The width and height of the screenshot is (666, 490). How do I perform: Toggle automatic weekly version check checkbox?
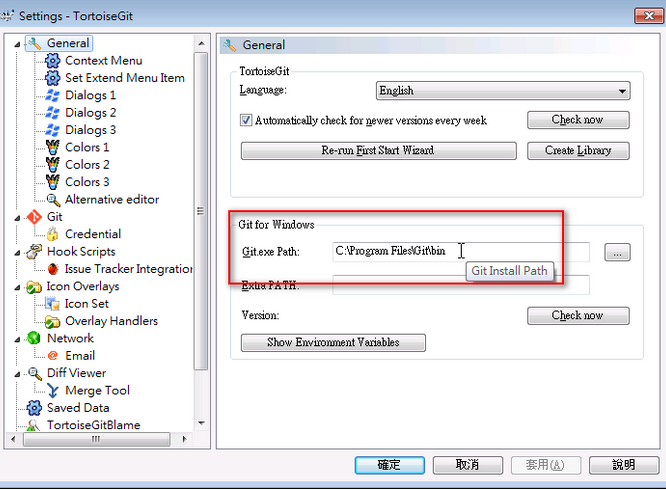pos(247,120)
